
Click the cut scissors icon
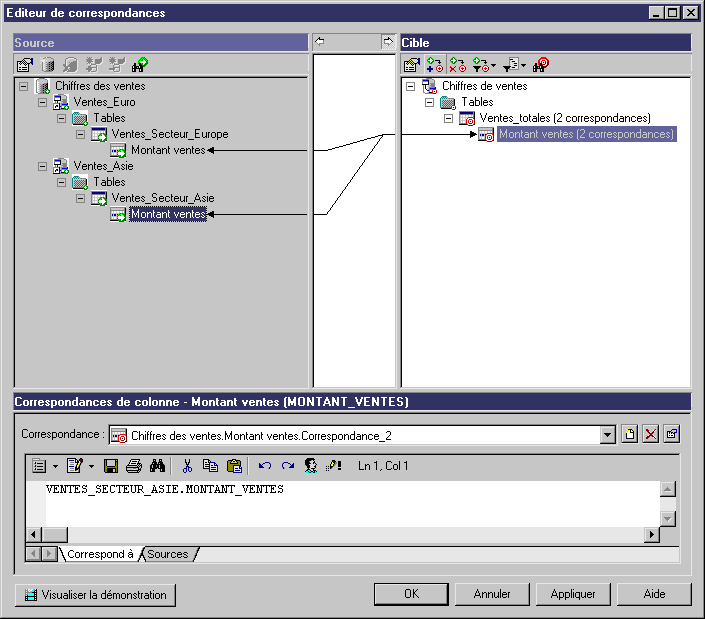pos(187,466)
